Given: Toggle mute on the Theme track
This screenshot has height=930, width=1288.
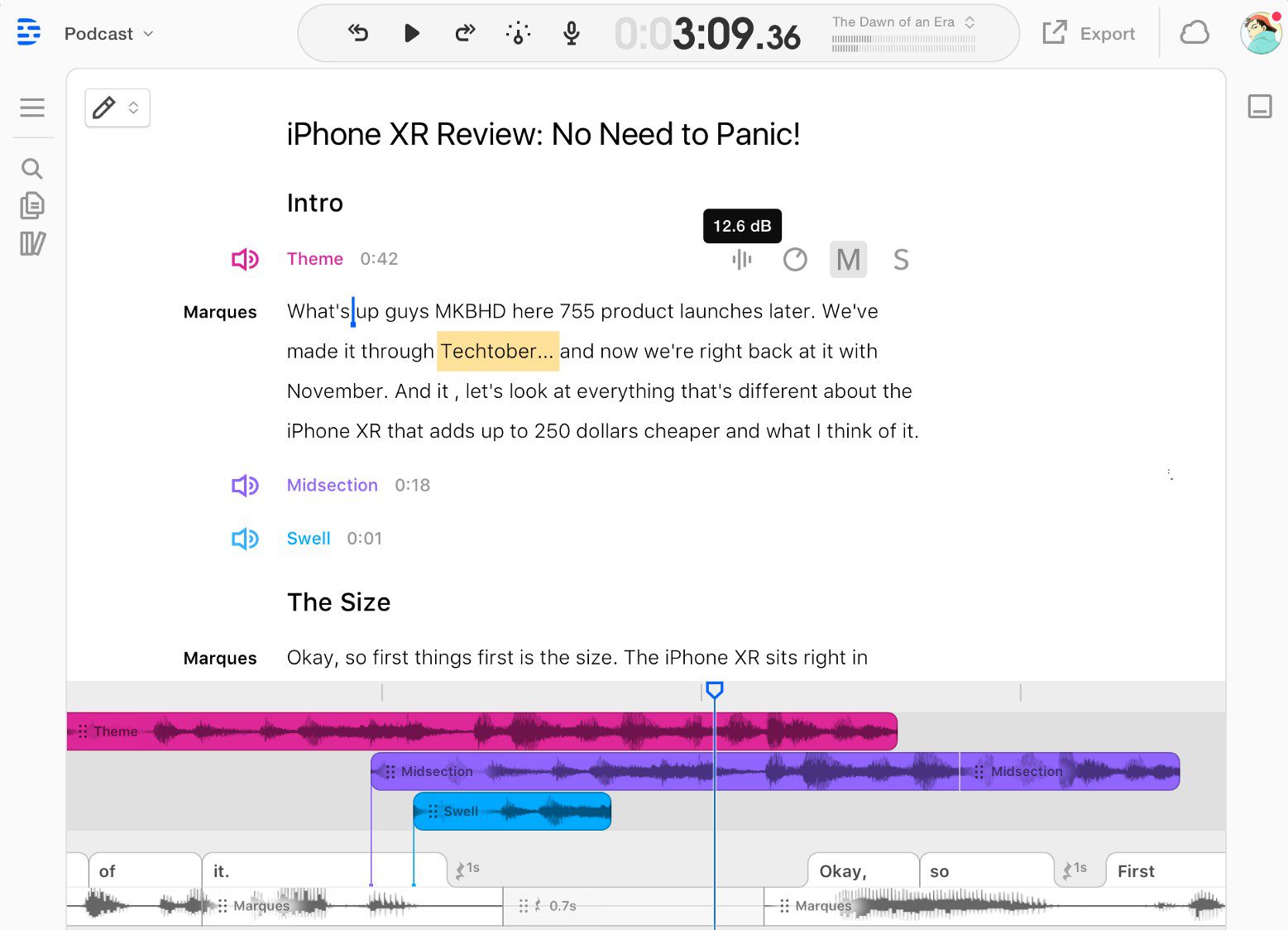Looking at the screenshot, I should (x=848, y=260).
